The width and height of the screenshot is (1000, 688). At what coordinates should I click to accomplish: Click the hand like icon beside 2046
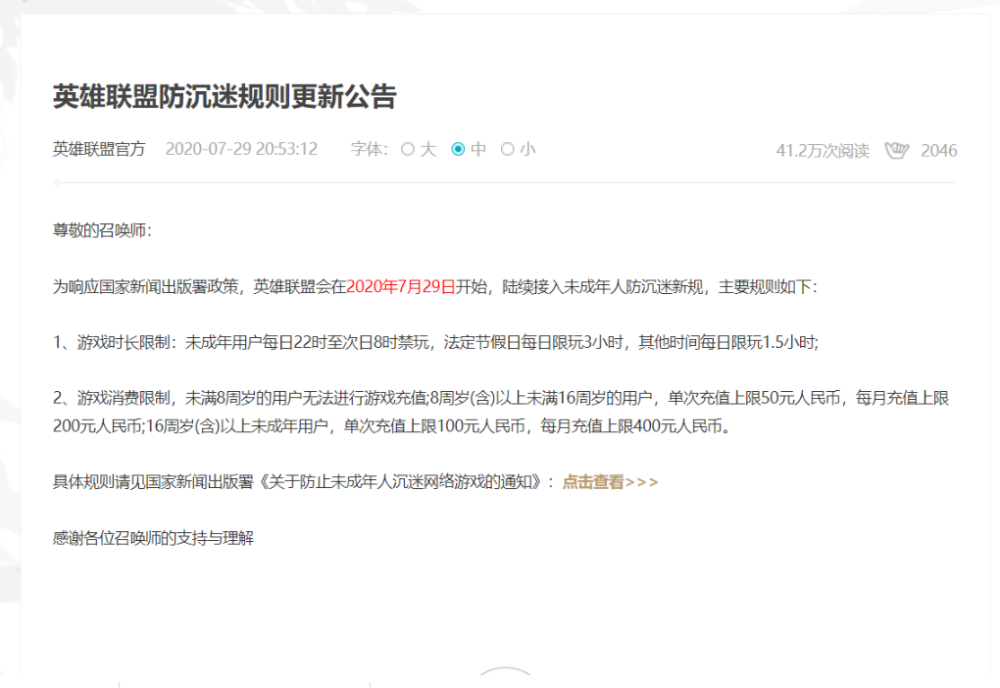tap(897, 150)
